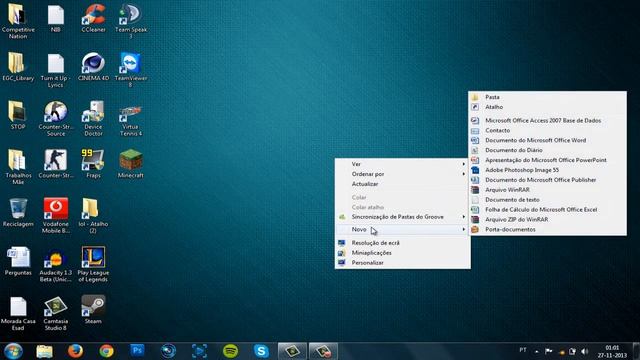Create a new Pasta
The image size is (640, 360).
(x=547, y=97)
